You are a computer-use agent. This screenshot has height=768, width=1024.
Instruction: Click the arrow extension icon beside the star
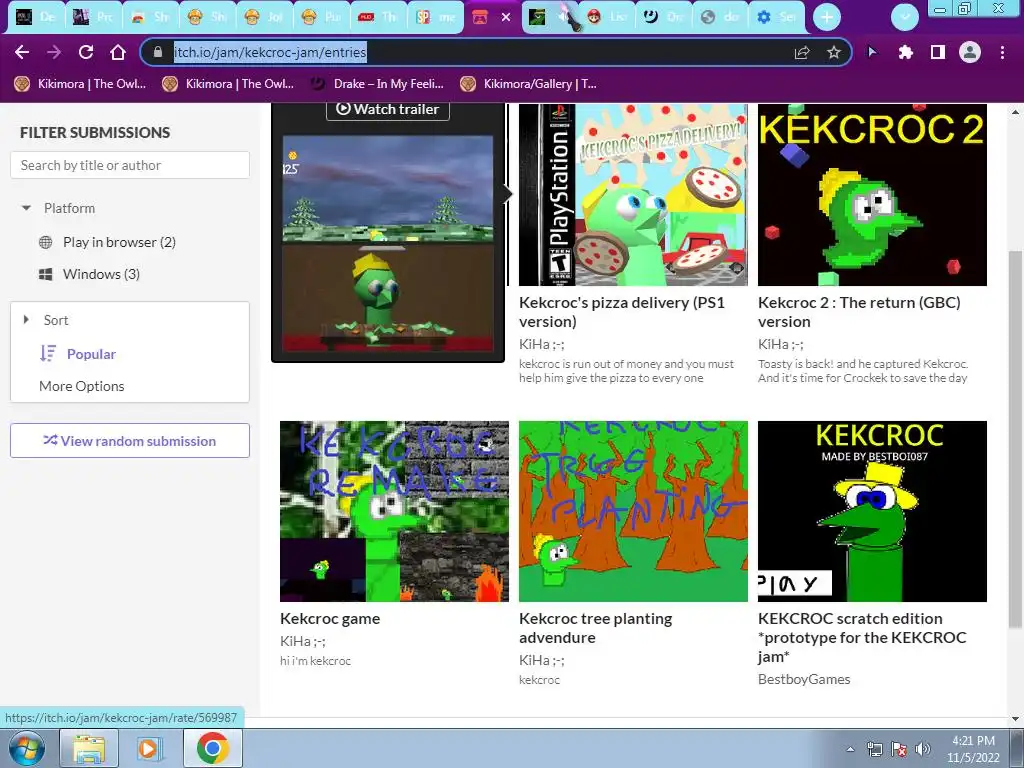872,52
